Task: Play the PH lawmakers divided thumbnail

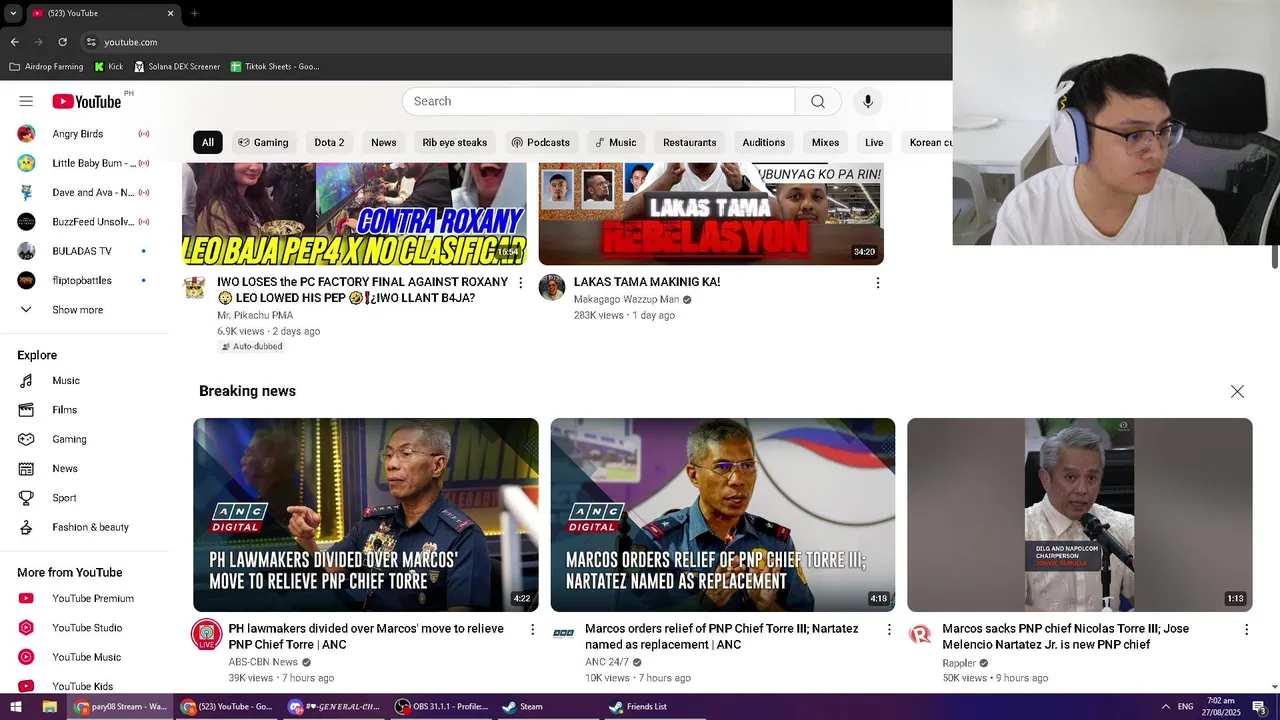Action: pos(366,514)
